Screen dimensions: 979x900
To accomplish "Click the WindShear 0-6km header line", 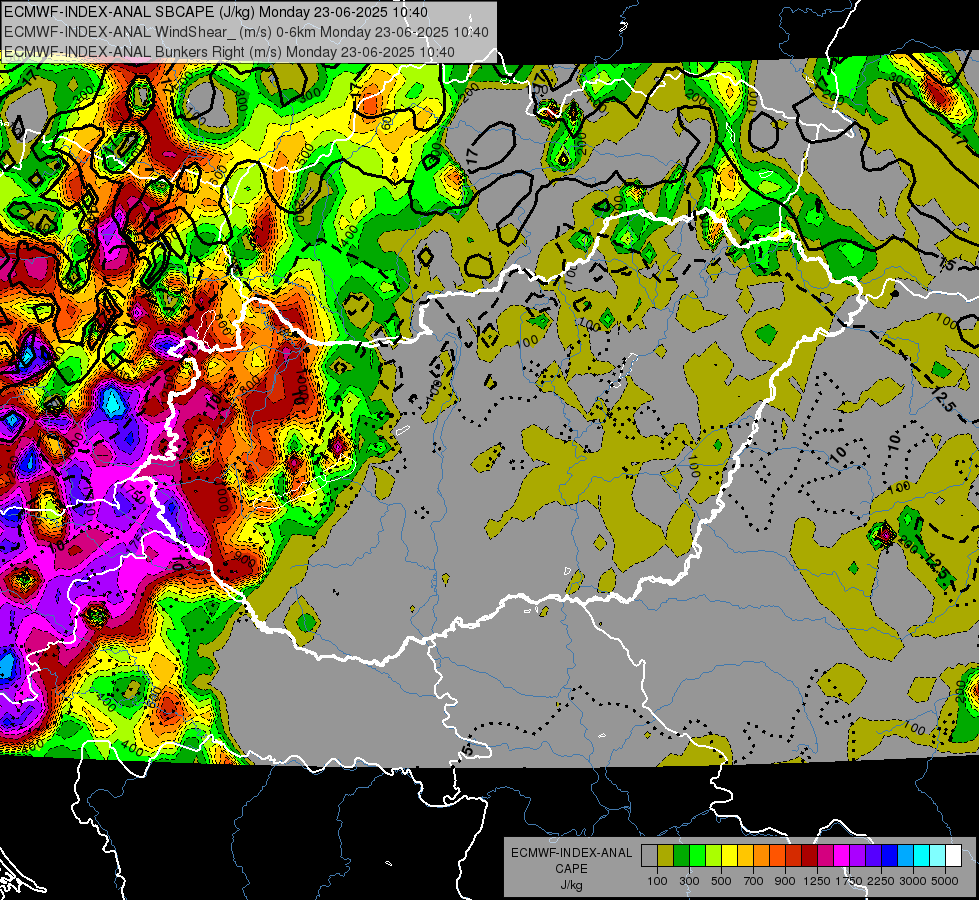I will point(246,32).
